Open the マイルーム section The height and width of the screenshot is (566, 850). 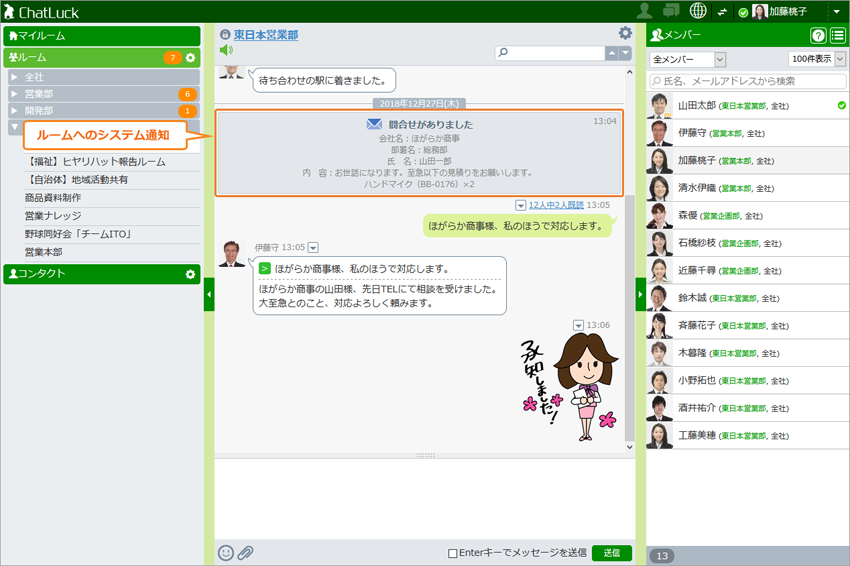(x=101, y=36)
